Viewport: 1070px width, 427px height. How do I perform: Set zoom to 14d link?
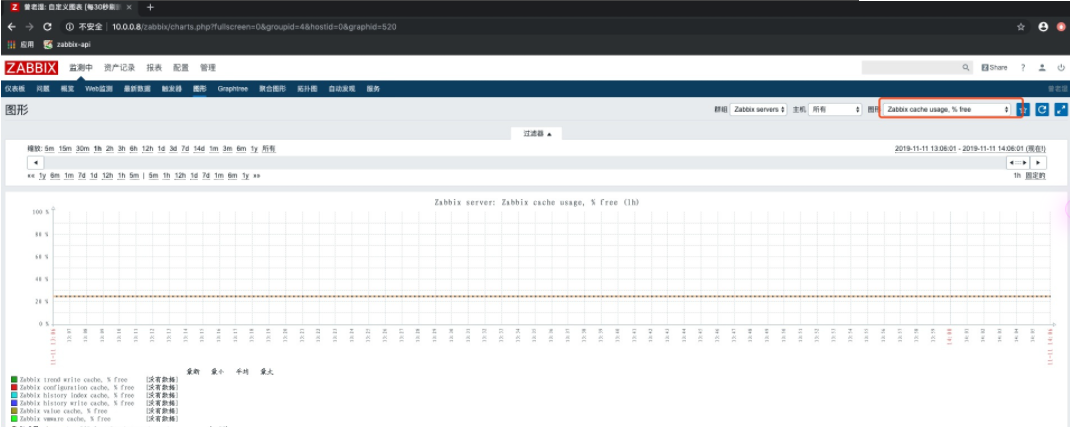pos(199,149)
